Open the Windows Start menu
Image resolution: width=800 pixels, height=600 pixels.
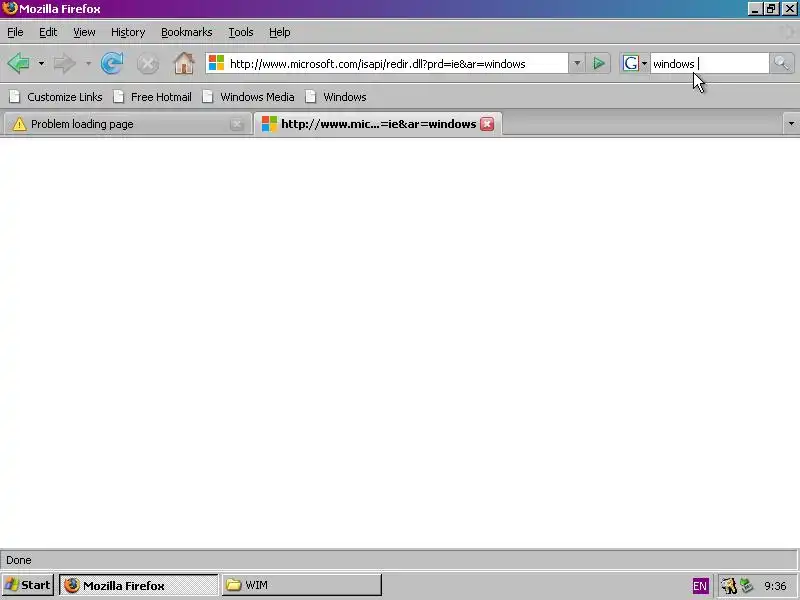28,585
